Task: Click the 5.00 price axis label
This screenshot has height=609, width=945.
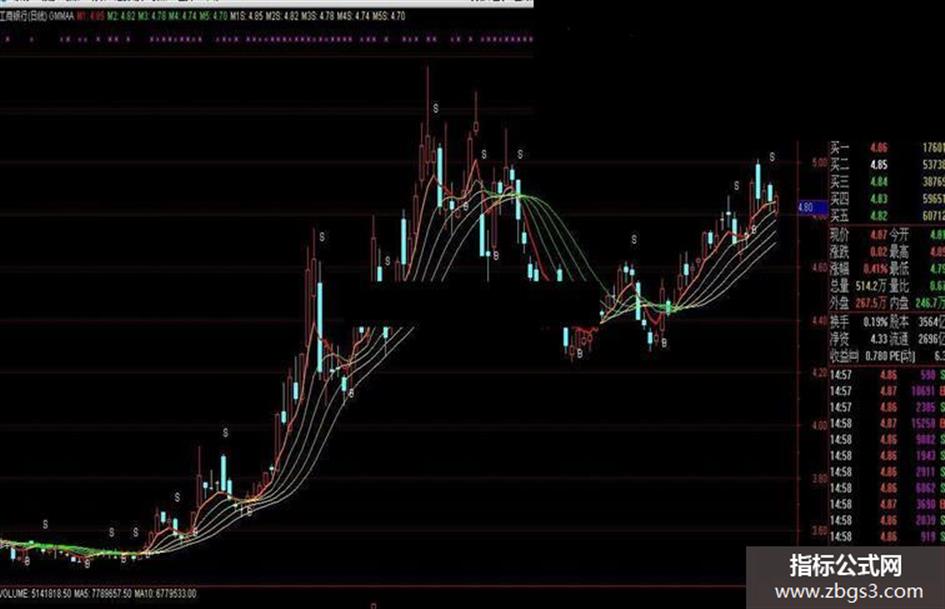Action: 820,163
